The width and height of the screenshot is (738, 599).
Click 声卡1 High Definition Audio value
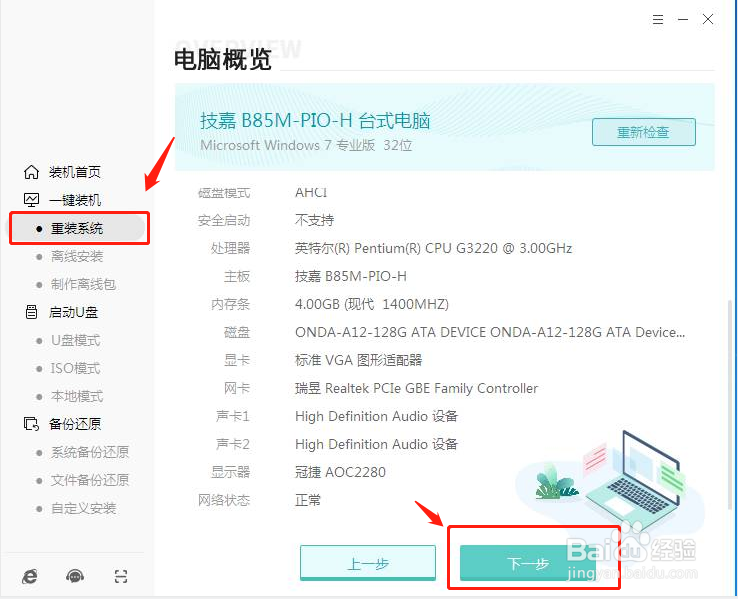click(x=376, y=416)
